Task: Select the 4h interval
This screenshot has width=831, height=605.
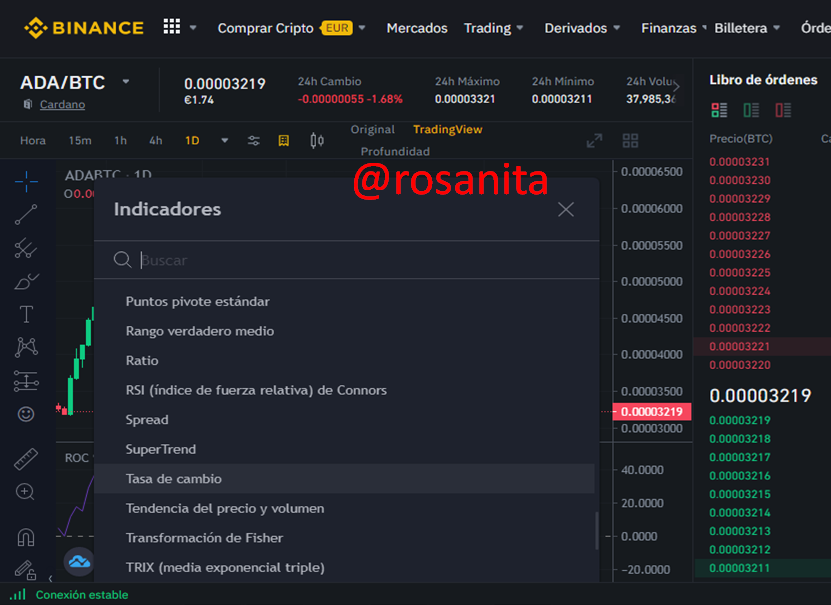Action: coord(155,140)
